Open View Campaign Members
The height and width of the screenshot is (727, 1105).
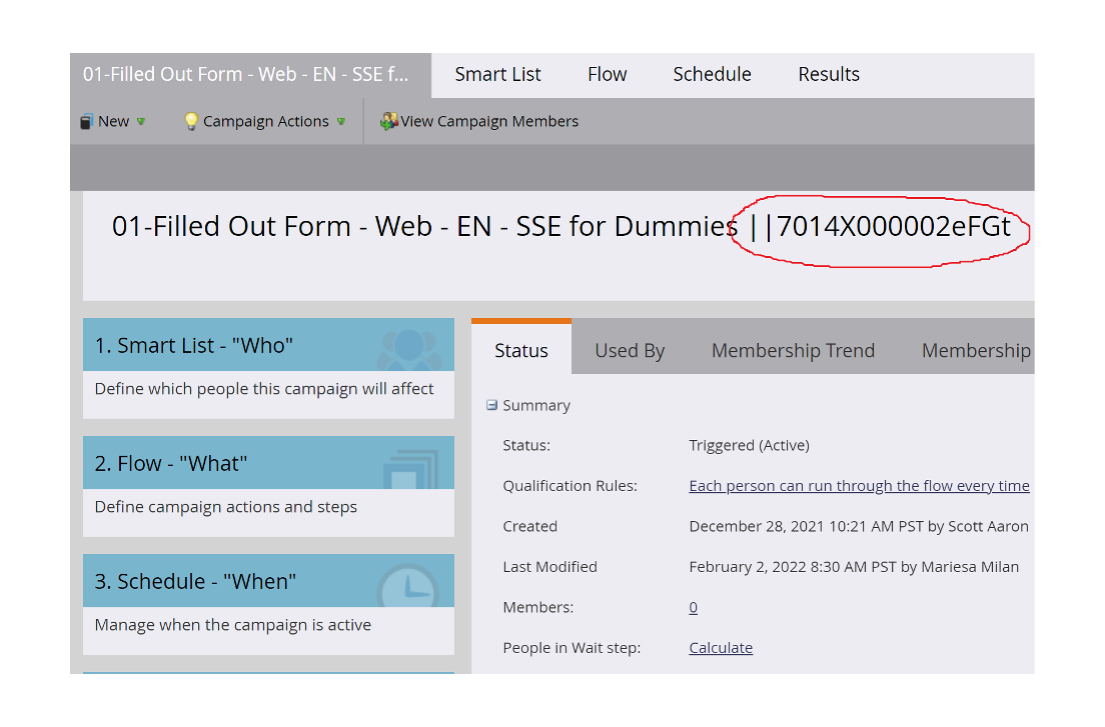[x=479, y=121]
